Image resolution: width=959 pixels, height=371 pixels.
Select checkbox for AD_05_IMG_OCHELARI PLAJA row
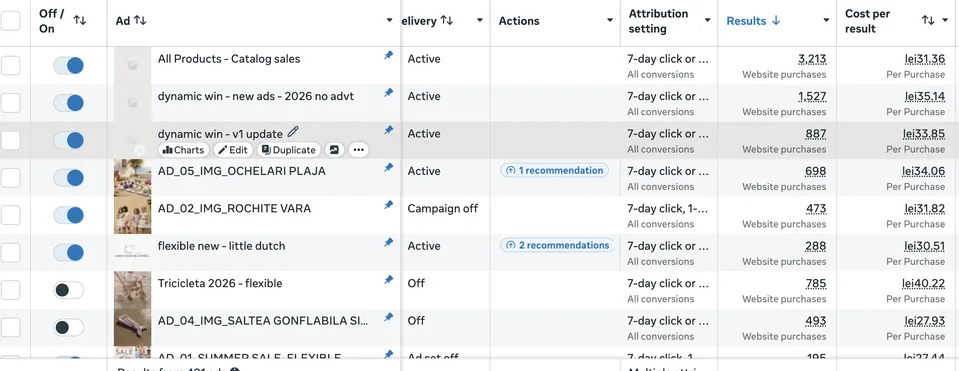[x=10, y=178]
